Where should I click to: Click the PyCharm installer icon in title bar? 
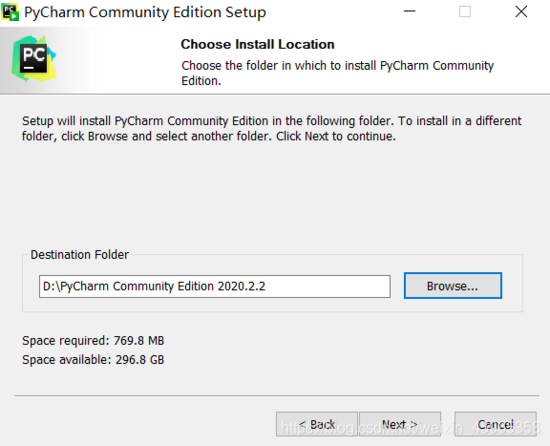10,12
